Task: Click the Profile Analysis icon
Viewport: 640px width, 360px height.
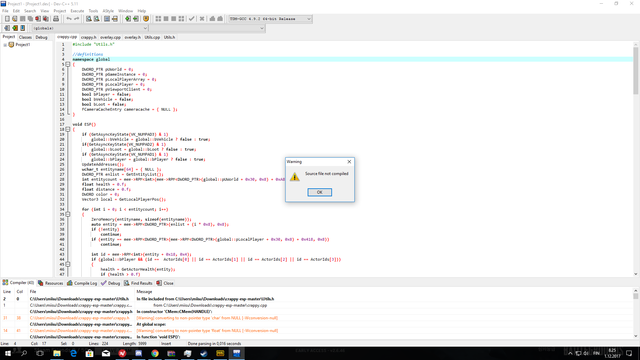Action: point(212,19)
